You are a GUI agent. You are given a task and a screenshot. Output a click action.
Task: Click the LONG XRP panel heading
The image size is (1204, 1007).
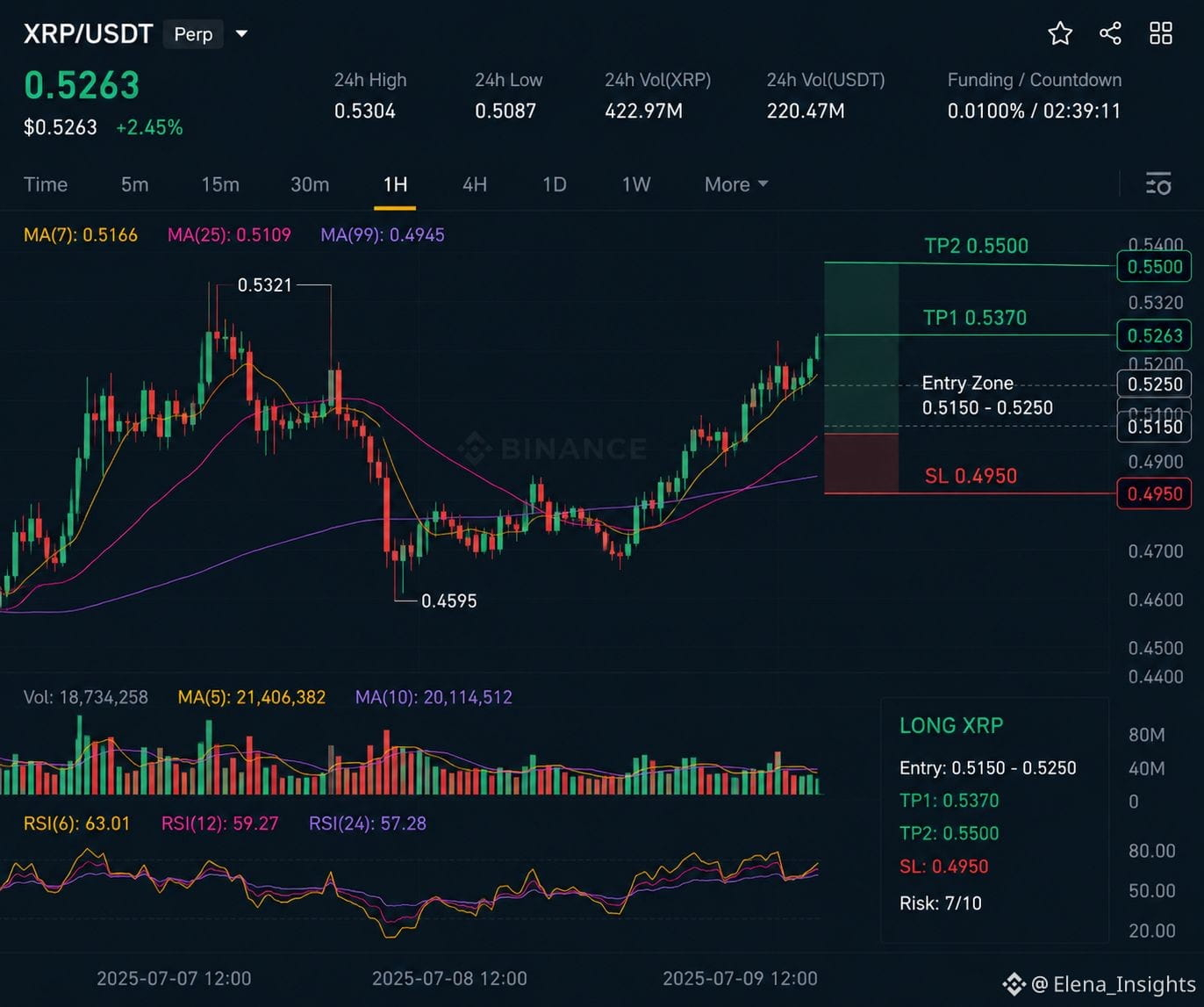pos(951,726)
